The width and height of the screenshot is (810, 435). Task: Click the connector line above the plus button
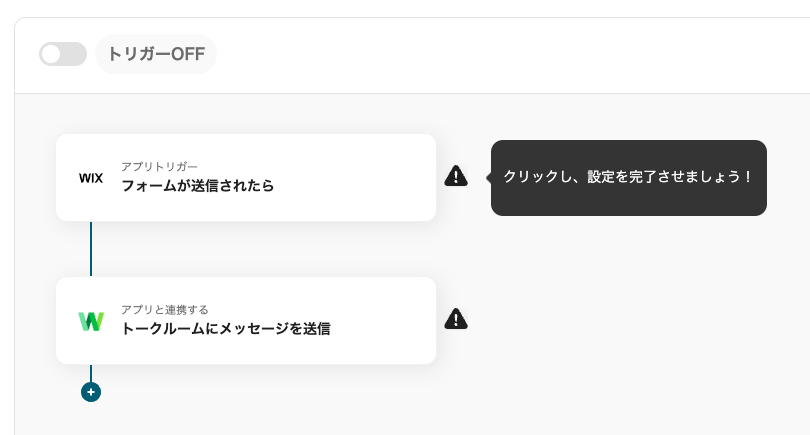[x=91, y=373]
